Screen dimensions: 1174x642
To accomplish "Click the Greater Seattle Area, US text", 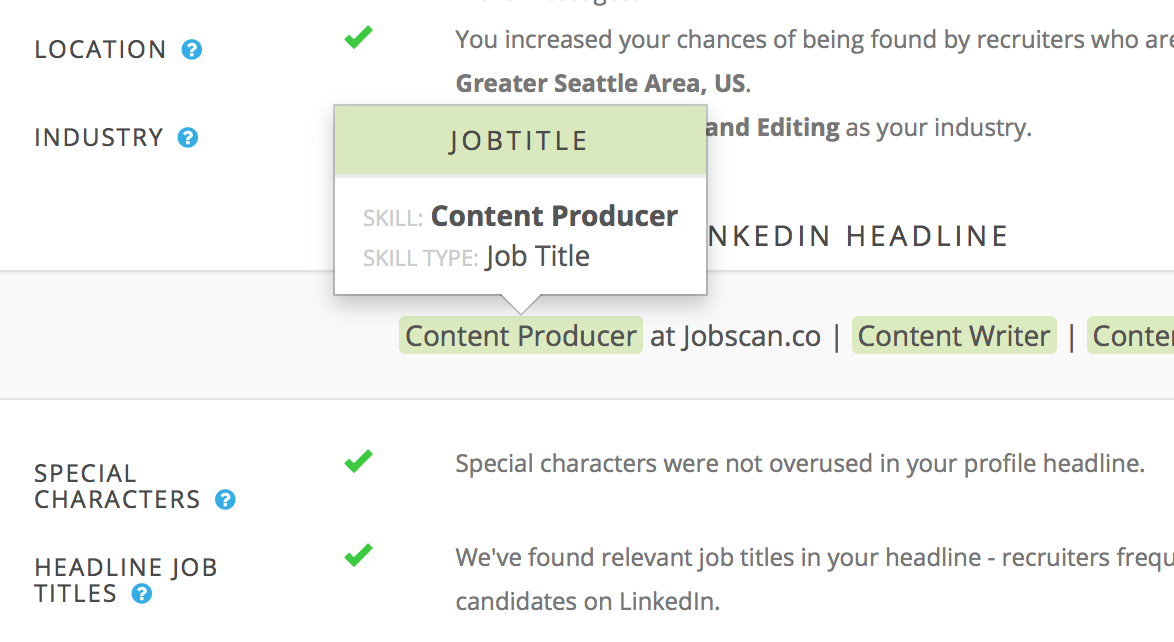I will tap(601, 83).
